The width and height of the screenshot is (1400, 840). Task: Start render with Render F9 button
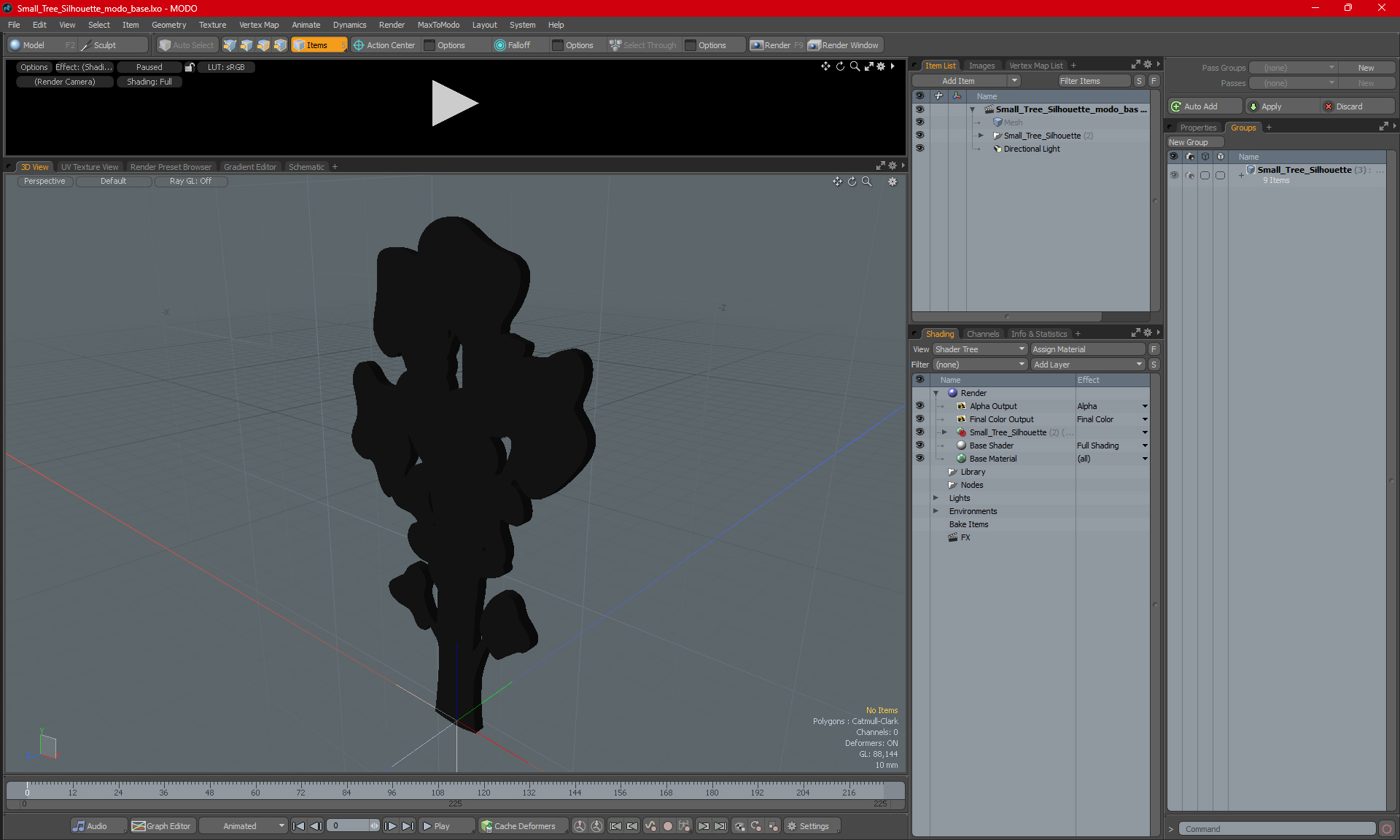tap(777, 45)
